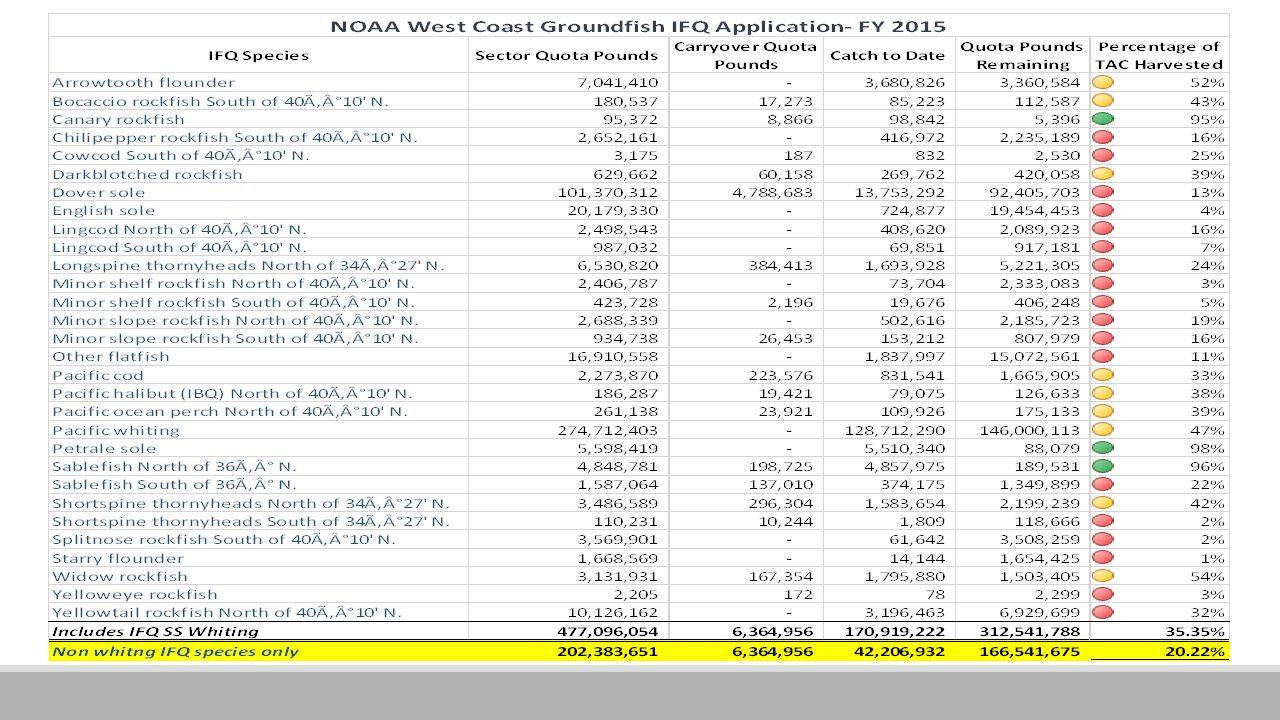Click total sector quota 477,096,054

click(607, 631)
